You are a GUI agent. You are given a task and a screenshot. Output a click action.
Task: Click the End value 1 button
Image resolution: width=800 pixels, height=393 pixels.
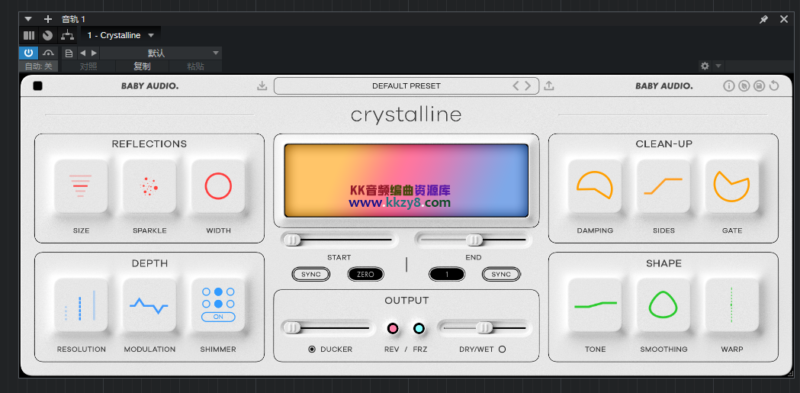[x=447, y=275]
